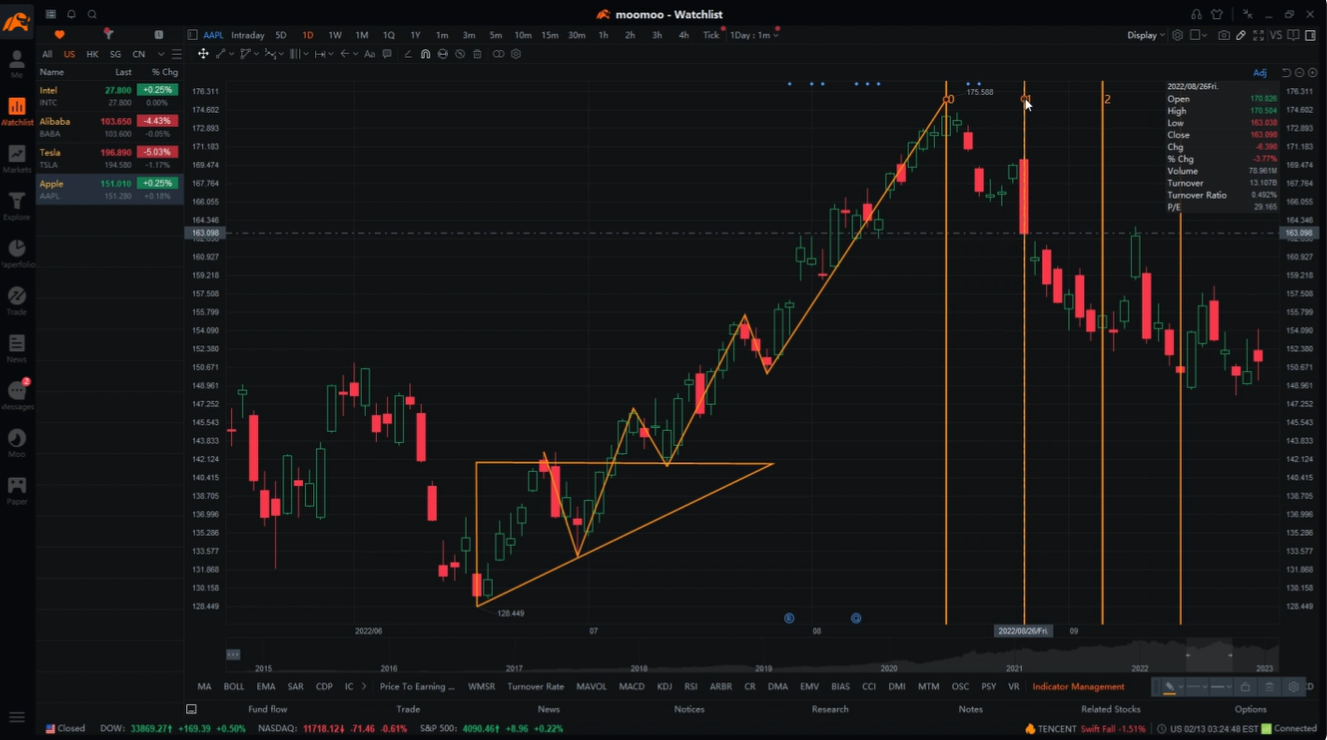Viewport: 1327px width, 740px height.
Task: Click the pencil drawing tools icon
Action: tap(1241, 35)
